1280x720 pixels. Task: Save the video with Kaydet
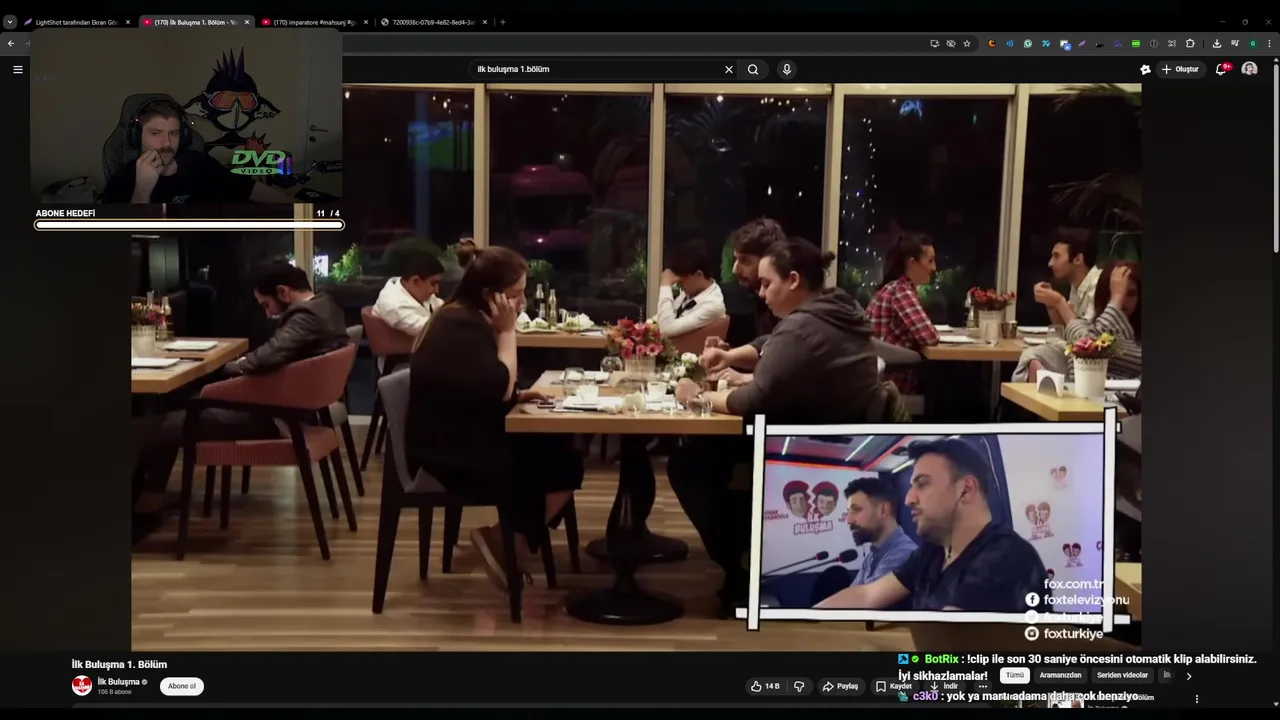[x=894, y=686]
